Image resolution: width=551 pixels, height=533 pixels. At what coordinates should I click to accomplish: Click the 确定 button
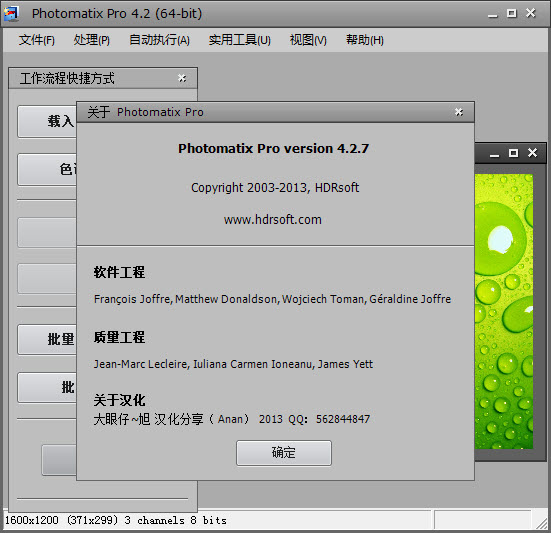(284, 453)
